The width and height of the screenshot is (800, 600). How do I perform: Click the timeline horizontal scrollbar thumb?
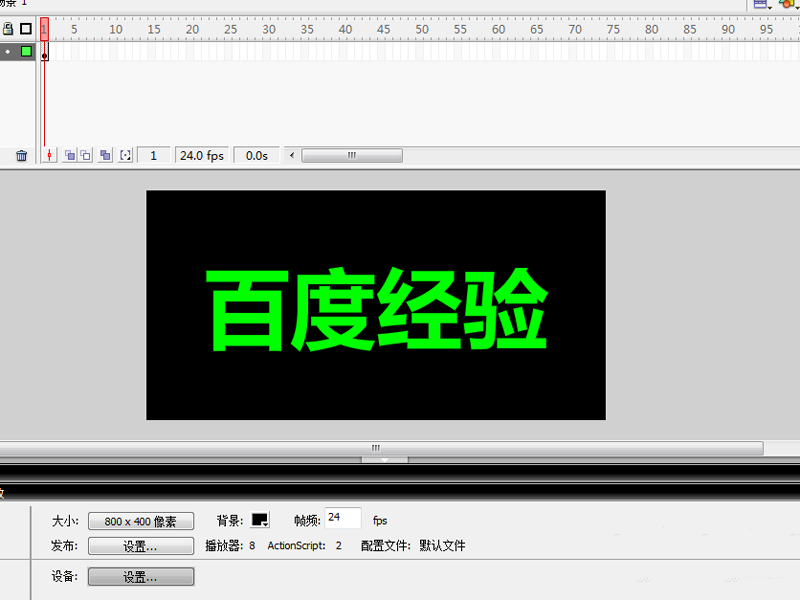352,155
